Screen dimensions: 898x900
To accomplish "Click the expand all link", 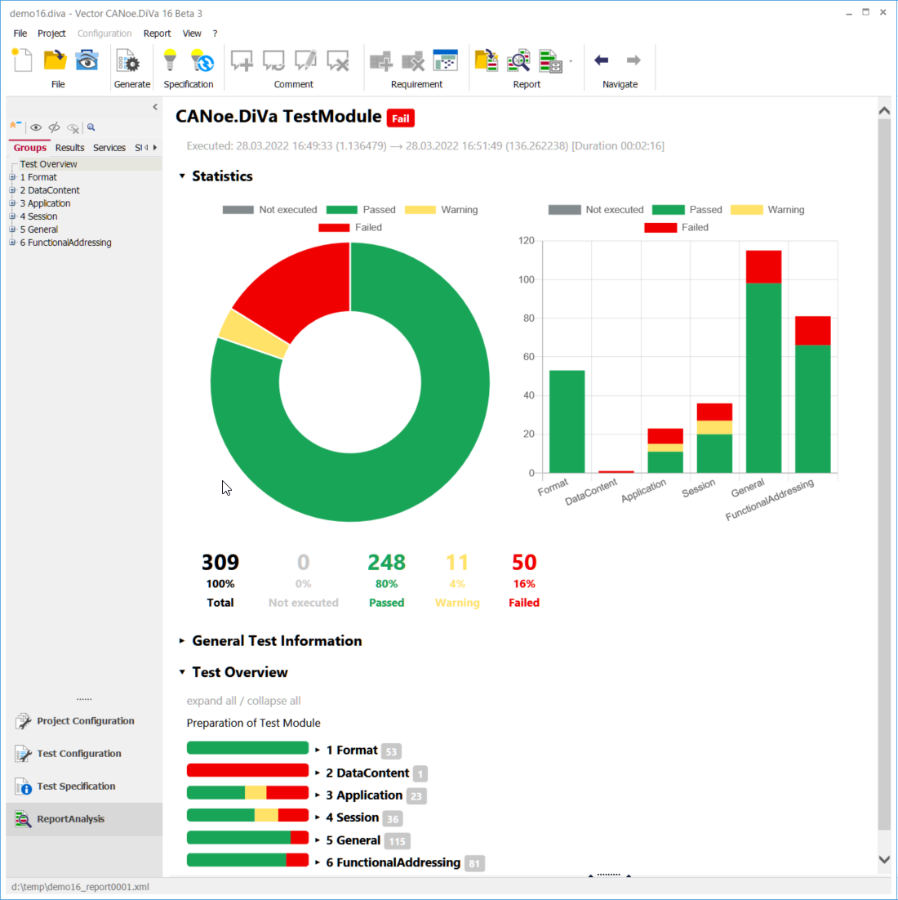I will 211,701.
